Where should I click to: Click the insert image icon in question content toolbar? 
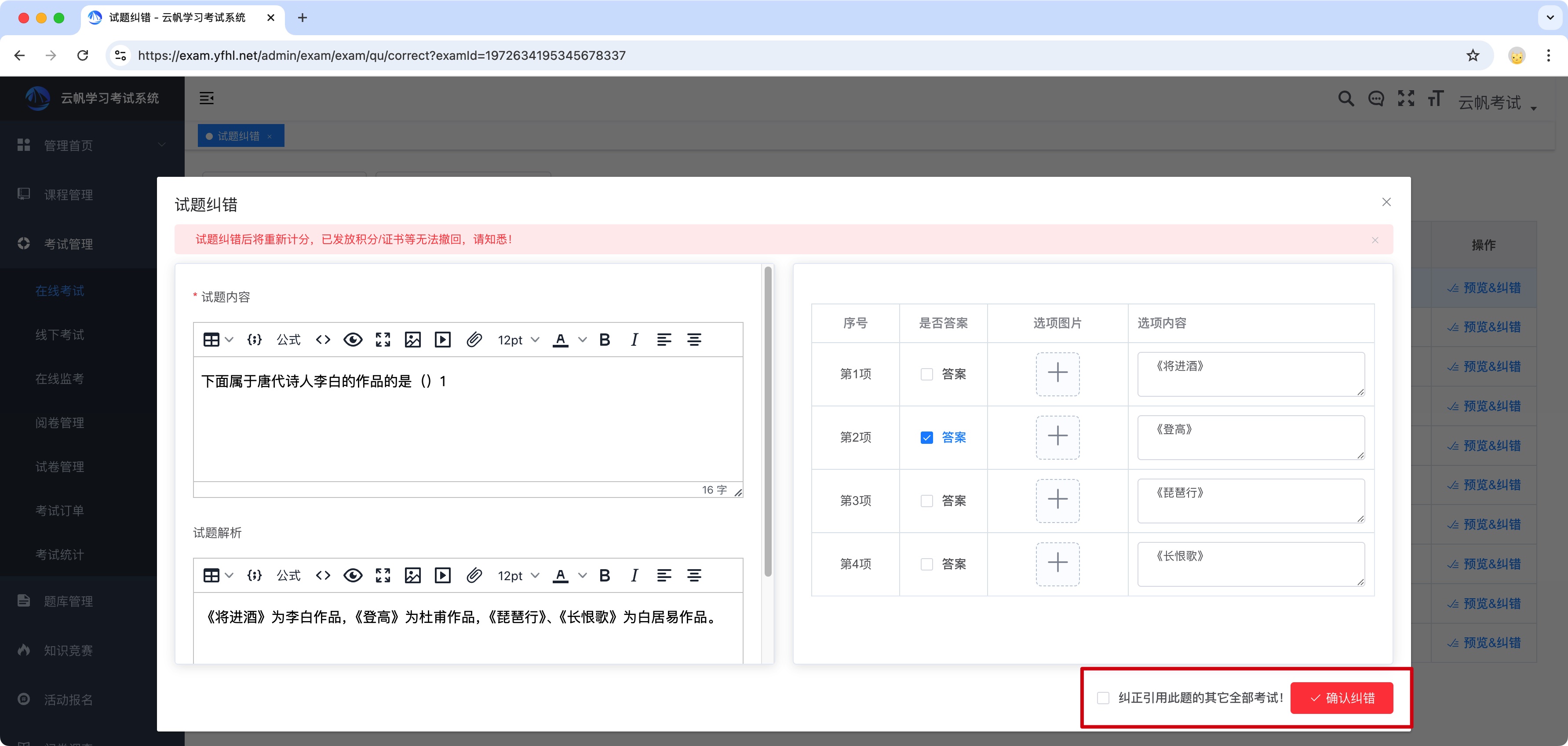(x=412, y=340)
